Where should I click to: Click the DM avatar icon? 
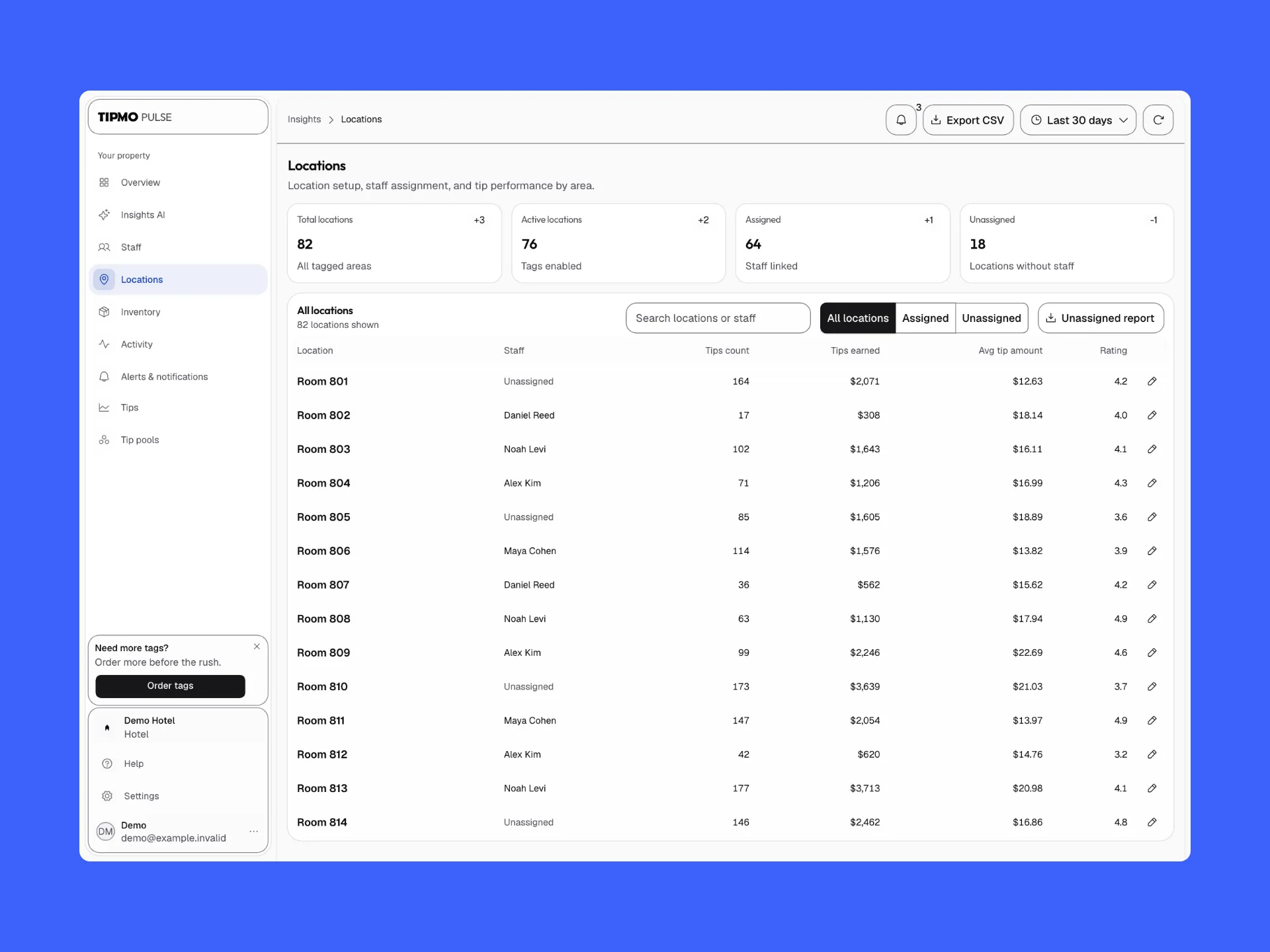(x=106, y=832)
